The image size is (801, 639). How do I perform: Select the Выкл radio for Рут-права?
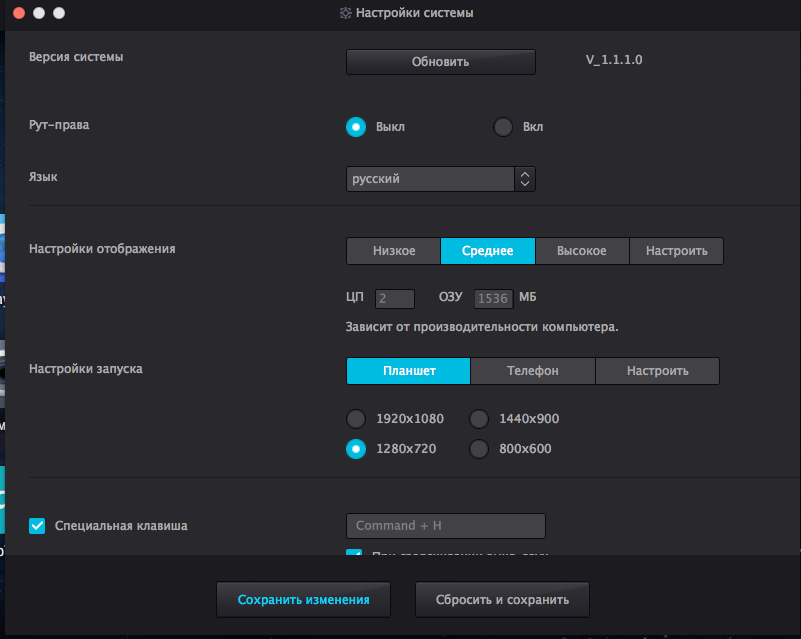point(355,127)
